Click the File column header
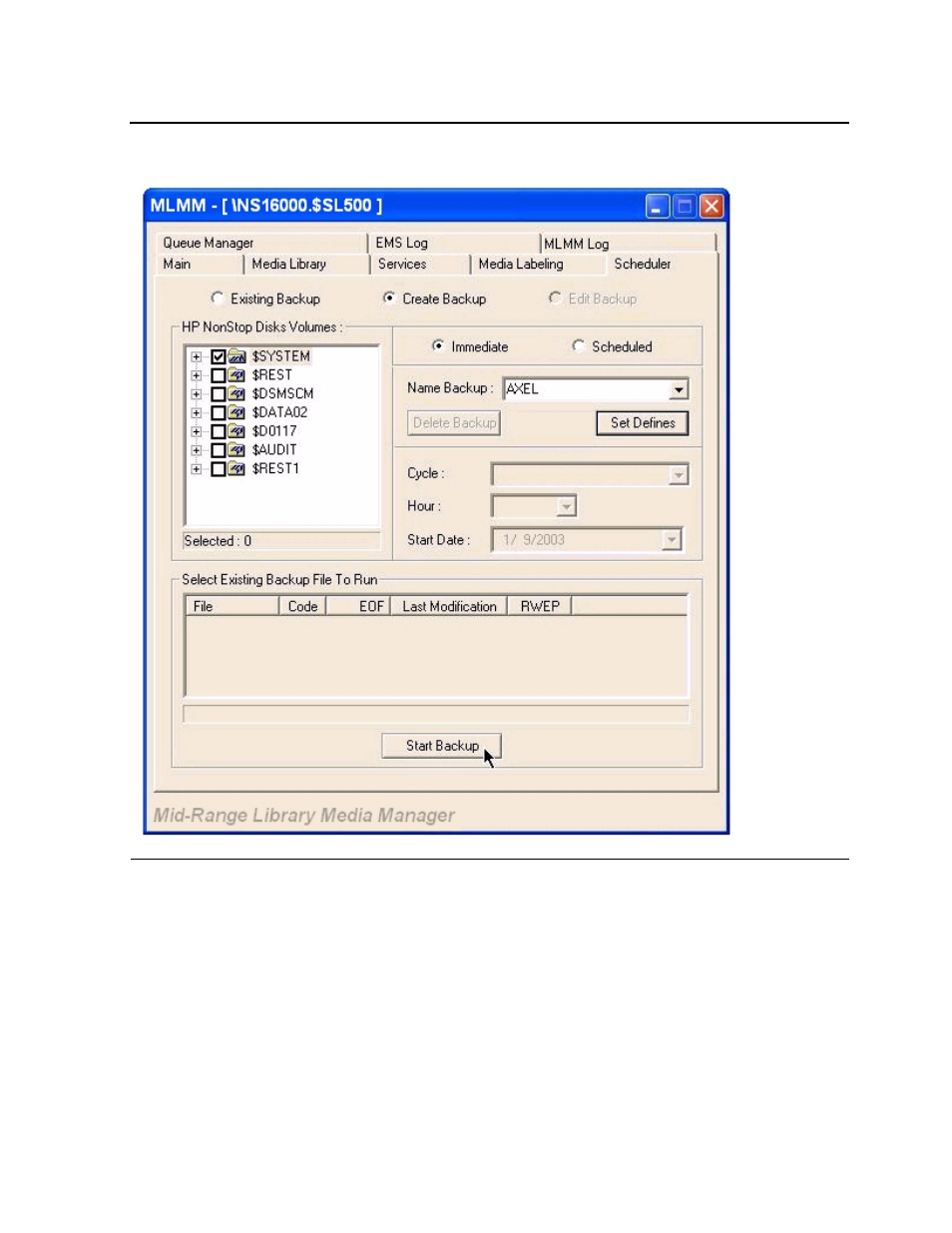 (232, 606)
